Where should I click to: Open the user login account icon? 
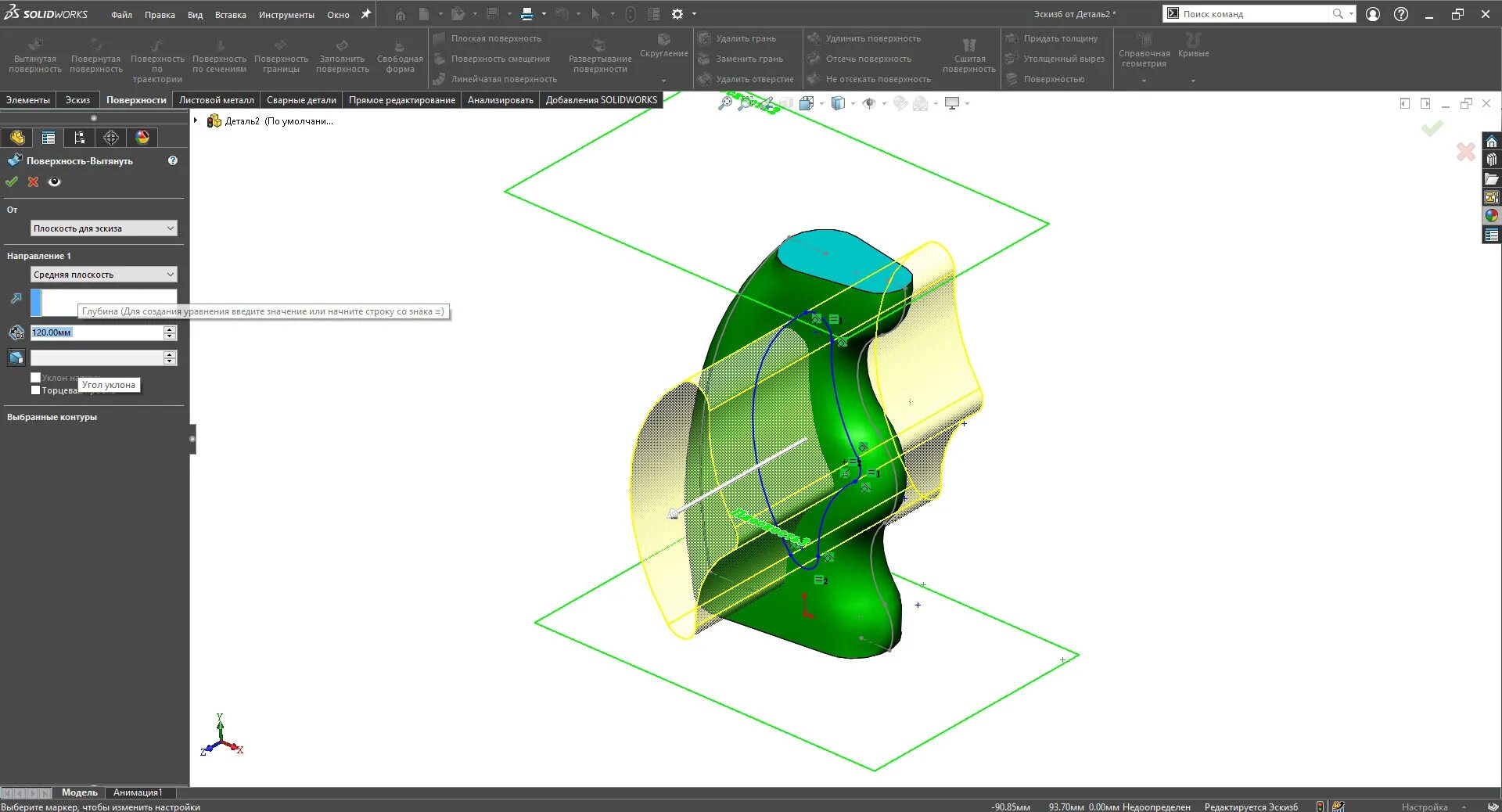coord(1373,14)
